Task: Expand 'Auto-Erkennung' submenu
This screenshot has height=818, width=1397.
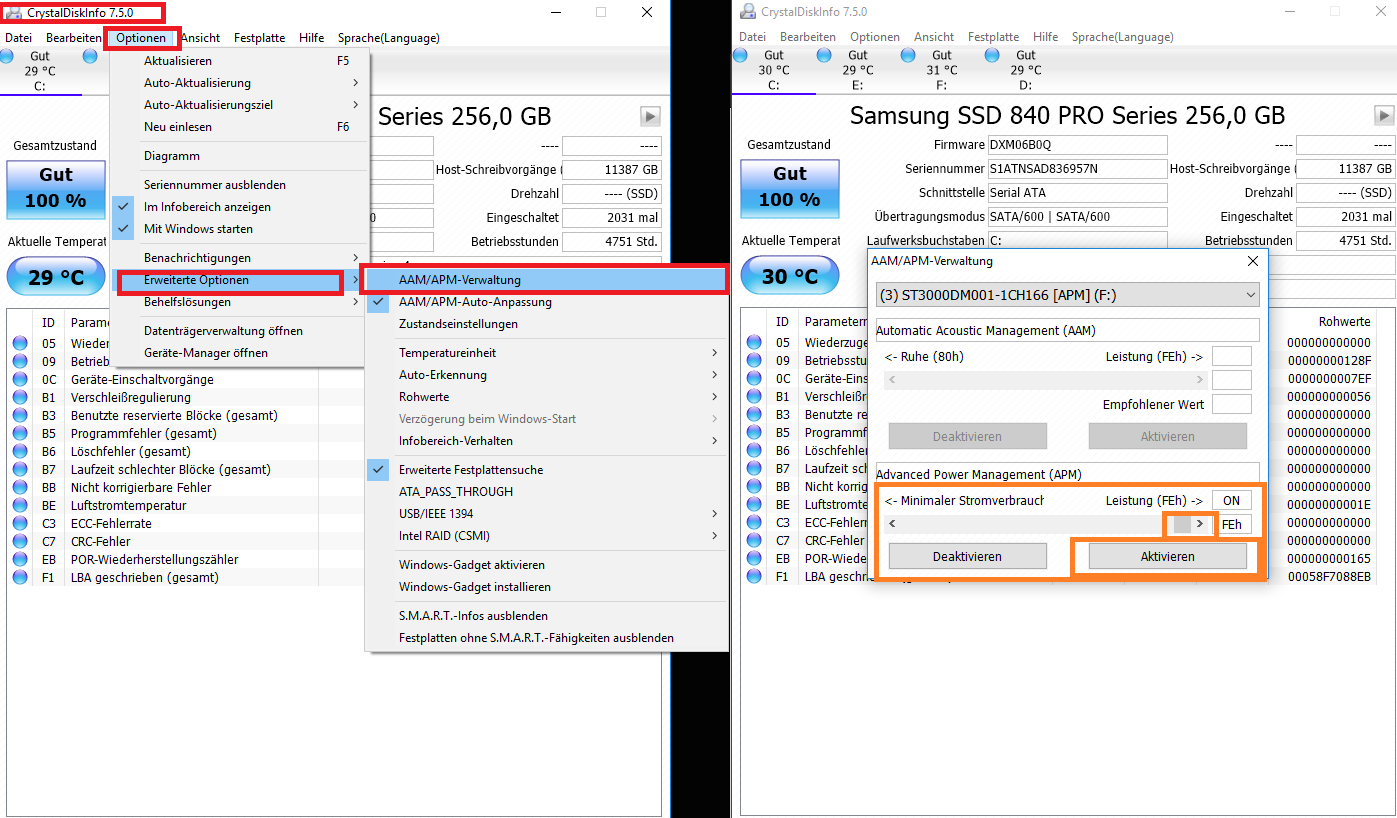Action: (x=546, y=375)
